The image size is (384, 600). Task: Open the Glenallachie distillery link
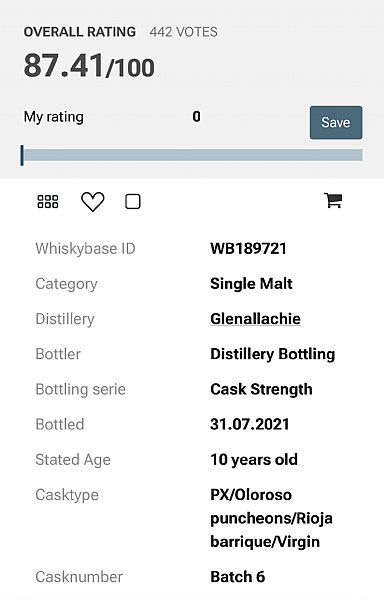255,319
